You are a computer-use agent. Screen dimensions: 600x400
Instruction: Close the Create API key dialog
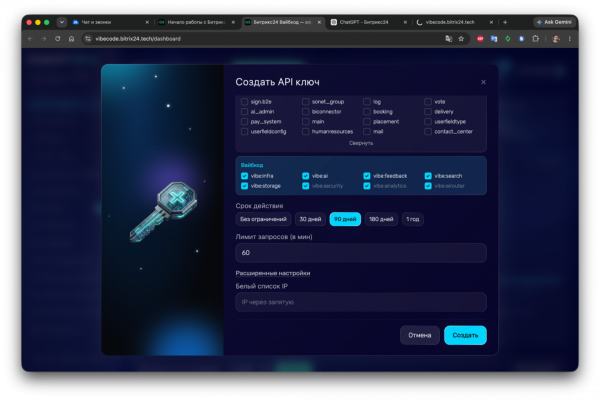[x=483, y=82]
